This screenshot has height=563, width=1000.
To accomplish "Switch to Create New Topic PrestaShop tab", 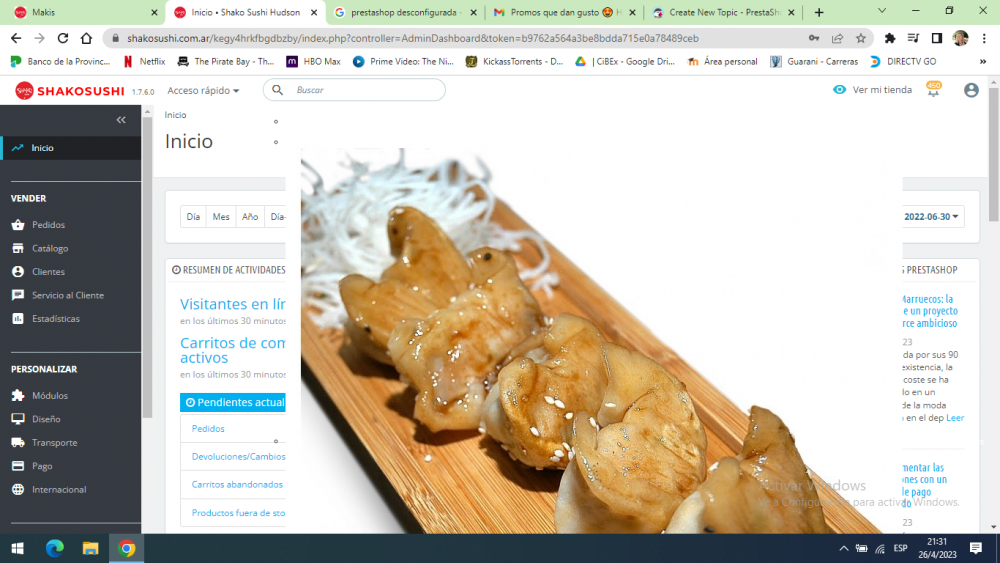I will tap(723, 12).
